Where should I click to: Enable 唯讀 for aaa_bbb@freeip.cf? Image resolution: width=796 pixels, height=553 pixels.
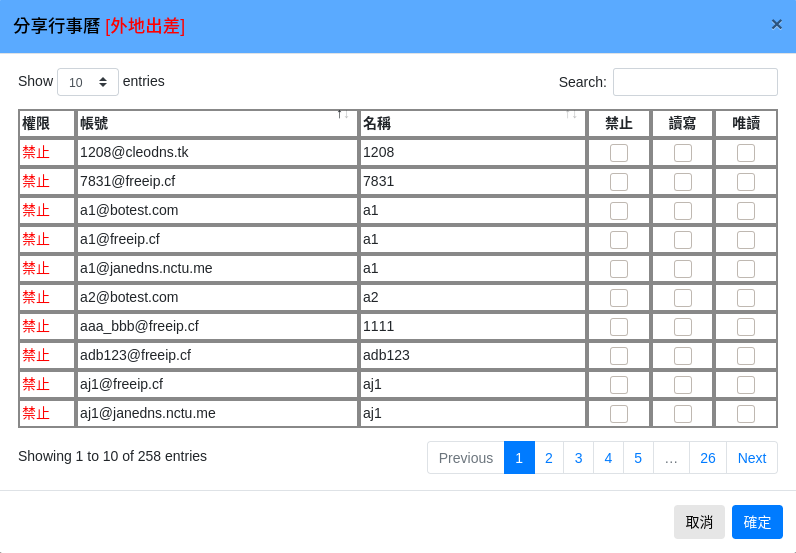point(746,327)
